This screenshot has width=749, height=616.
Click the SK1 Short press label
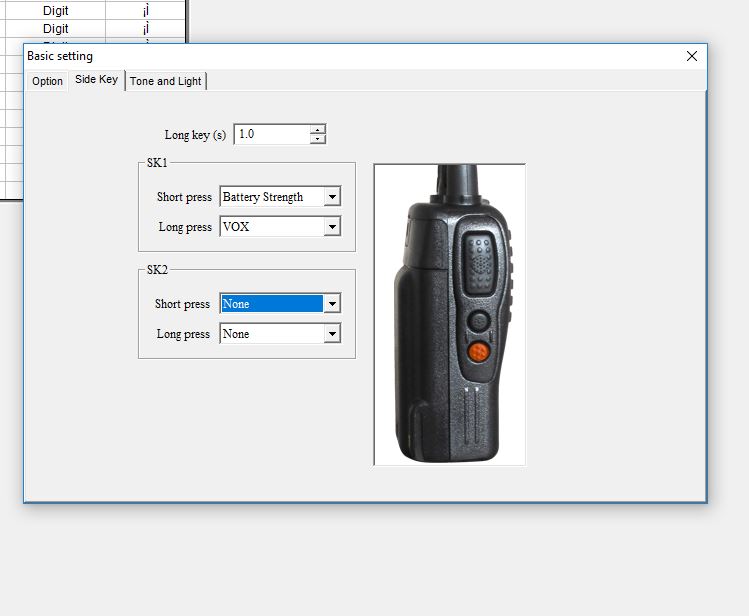184,197
